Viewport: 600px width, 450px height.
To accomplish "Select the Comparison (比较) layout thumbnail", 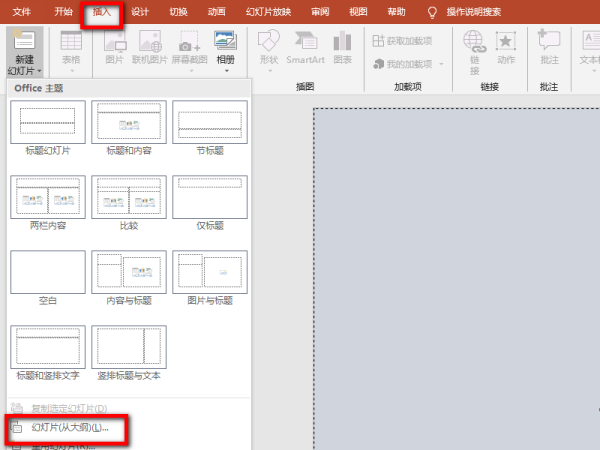I will coord(129,202).
